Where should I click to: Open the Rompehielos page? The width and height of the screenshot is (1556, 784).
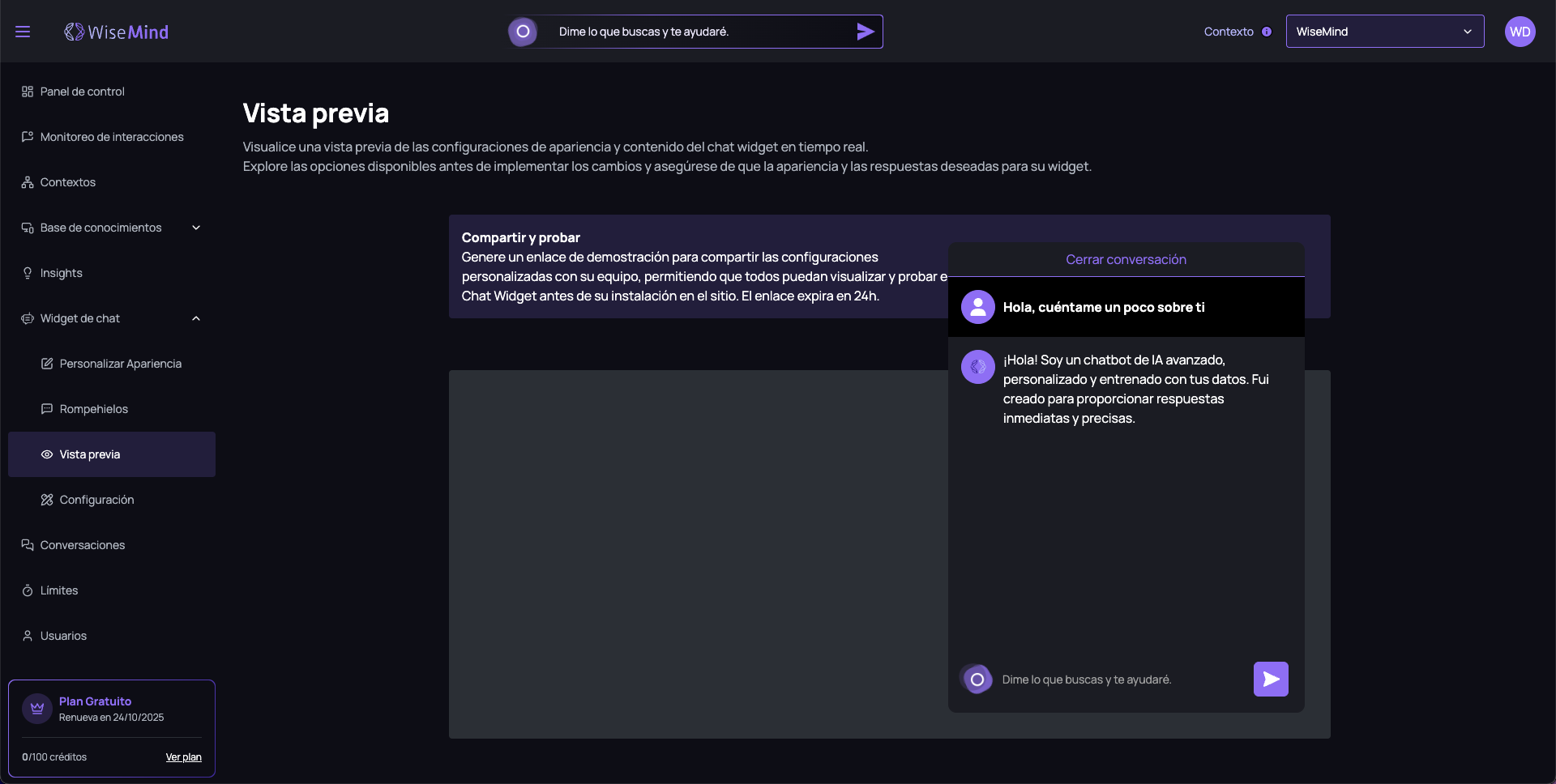93,409
